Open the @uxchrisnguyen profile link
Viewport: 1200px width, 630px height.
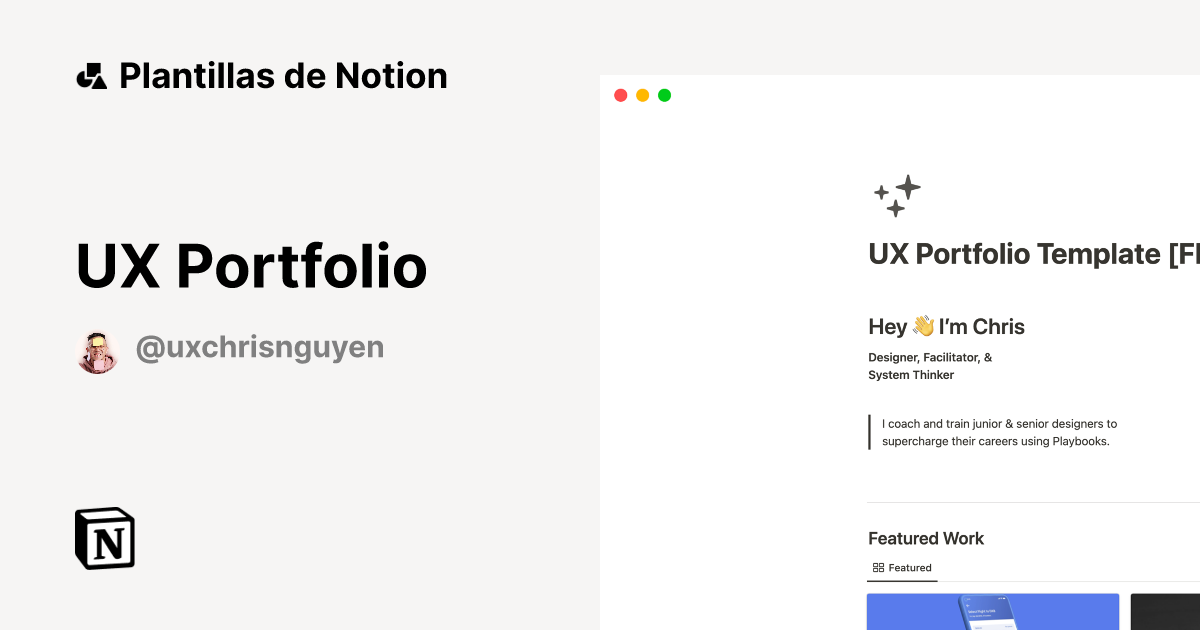pyautogui.click(x=260, y=346)
